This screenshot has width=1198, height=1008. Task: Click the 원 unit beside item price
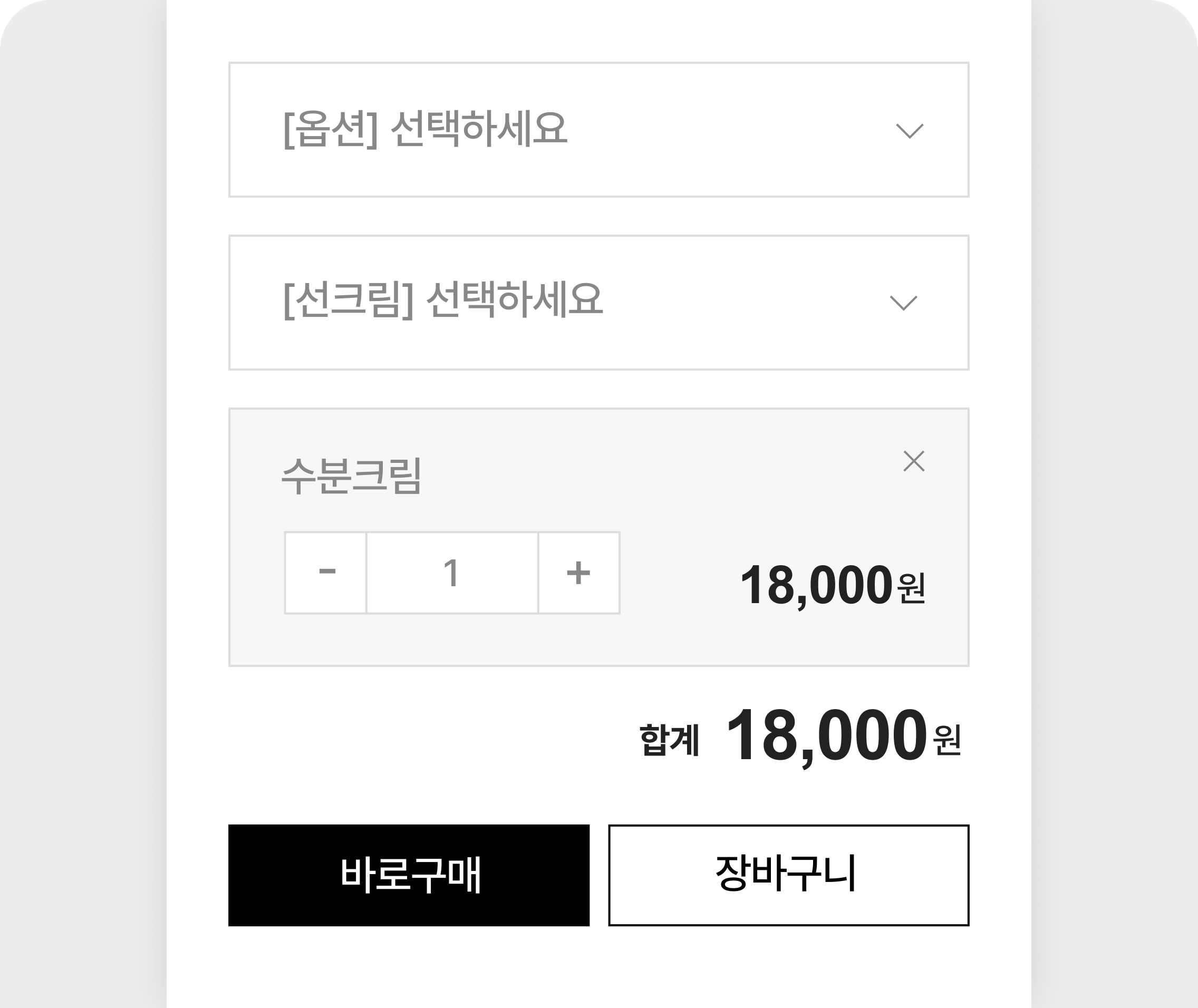tap(912, 588)
